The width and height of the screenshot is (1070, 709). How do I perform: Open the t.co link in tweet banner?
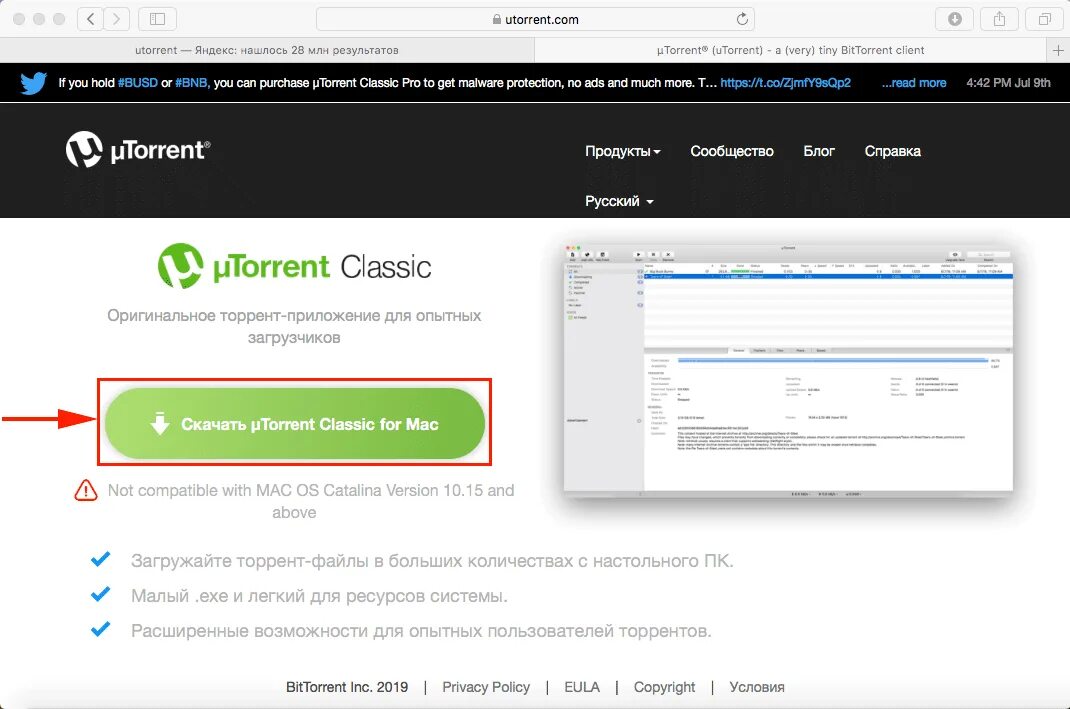[x=785, y=83]
